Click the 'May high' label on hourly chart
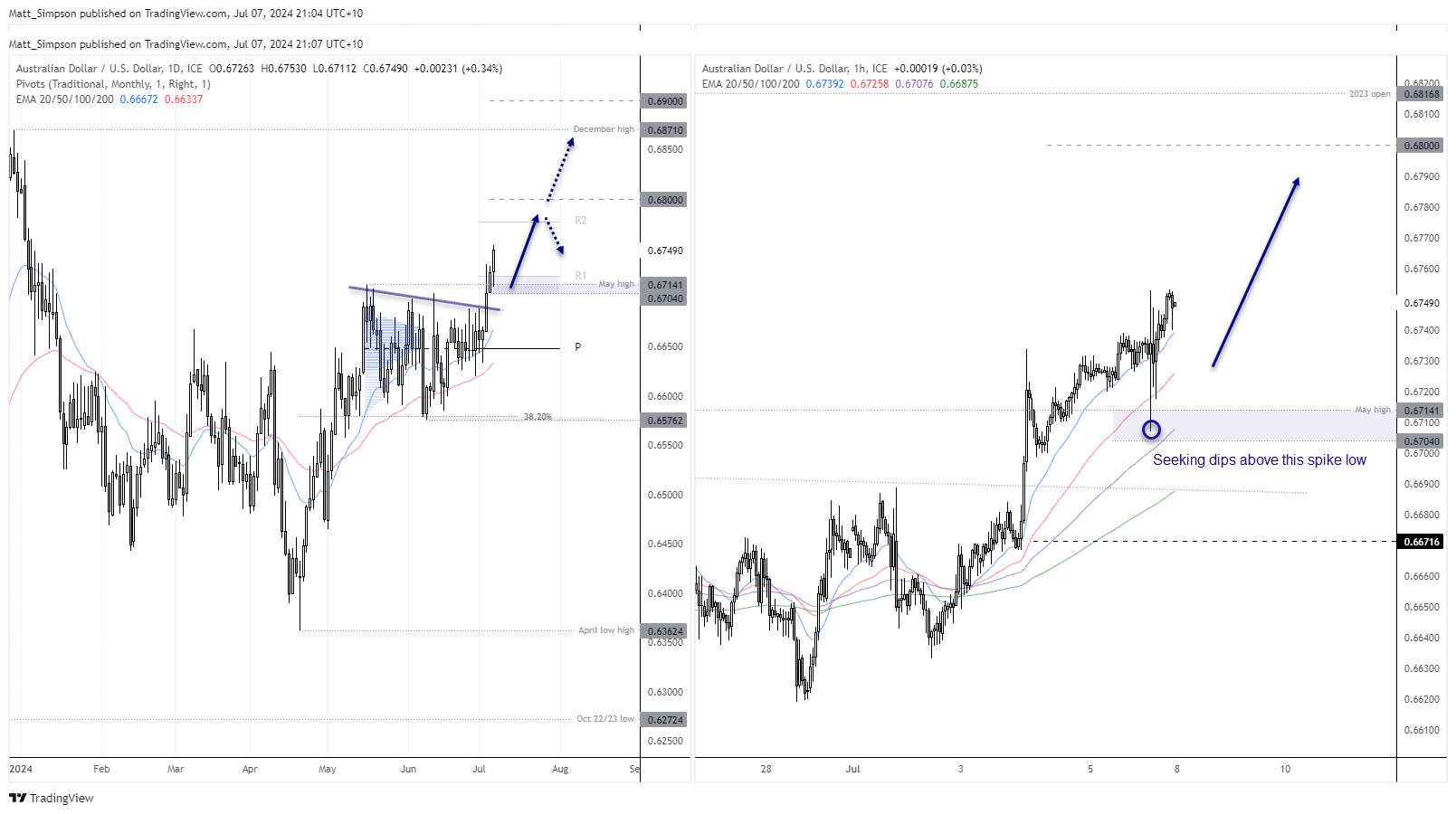The height and width of the screenshot is (814, 1456). (x=1373, y=410)
